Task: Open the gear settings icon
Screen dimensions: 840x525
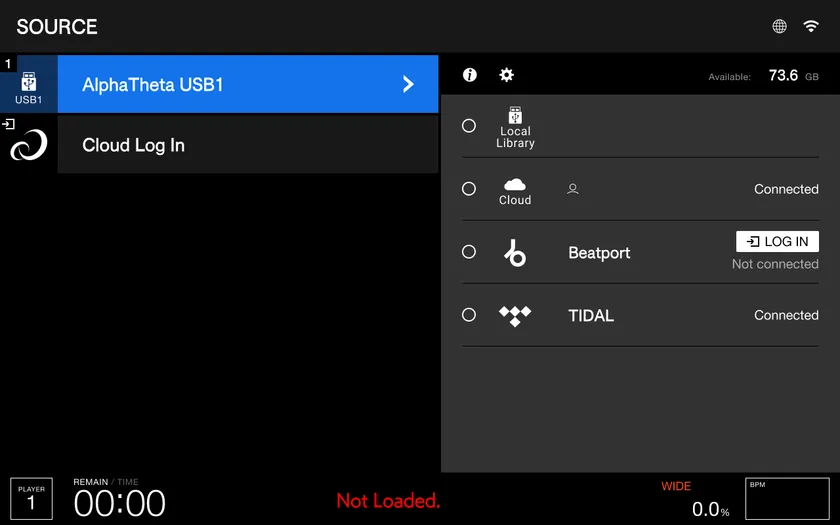Action: (x=506, y=74)
